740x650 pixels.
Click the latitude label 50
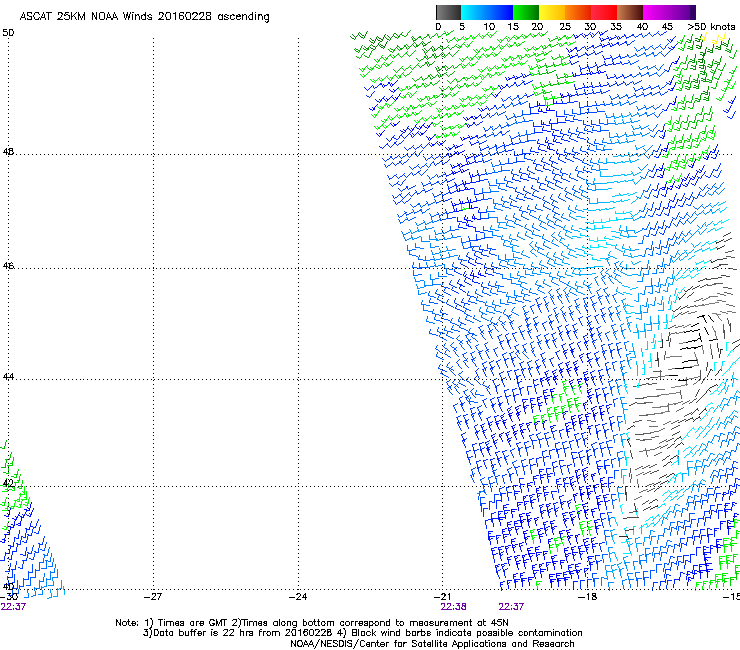[8, 33]
